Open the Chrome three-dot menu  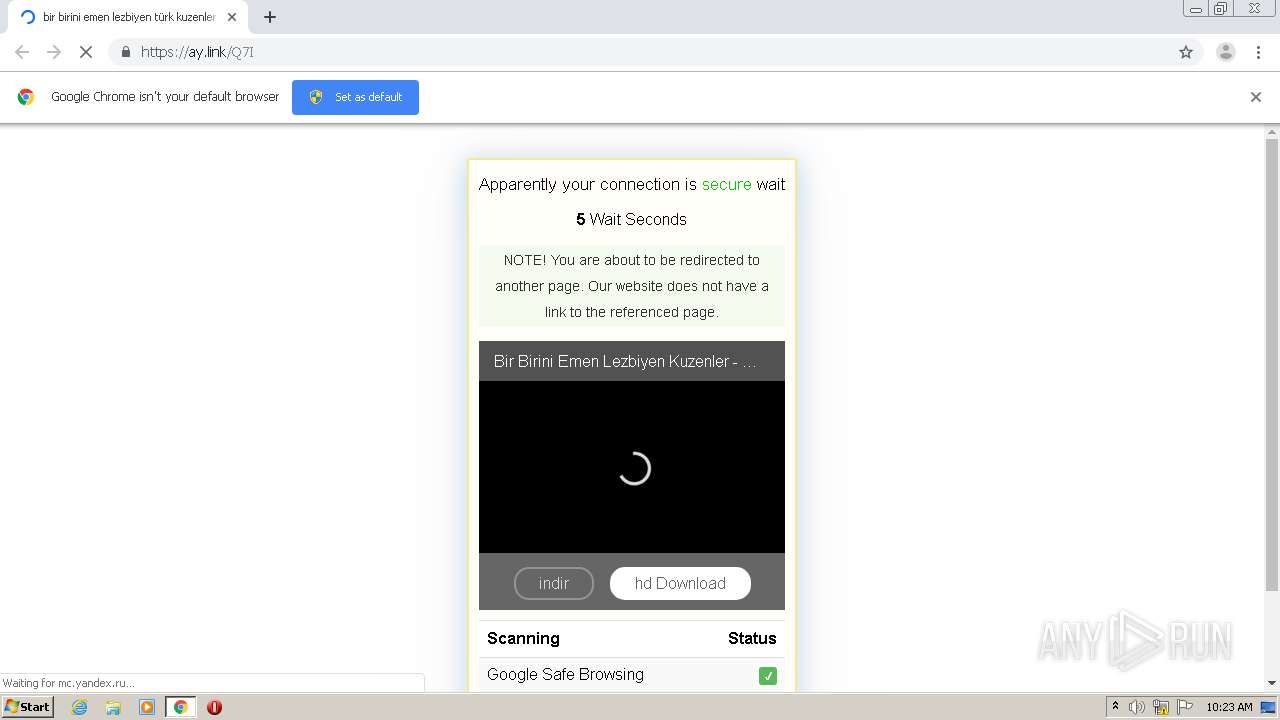point(1258,52)
